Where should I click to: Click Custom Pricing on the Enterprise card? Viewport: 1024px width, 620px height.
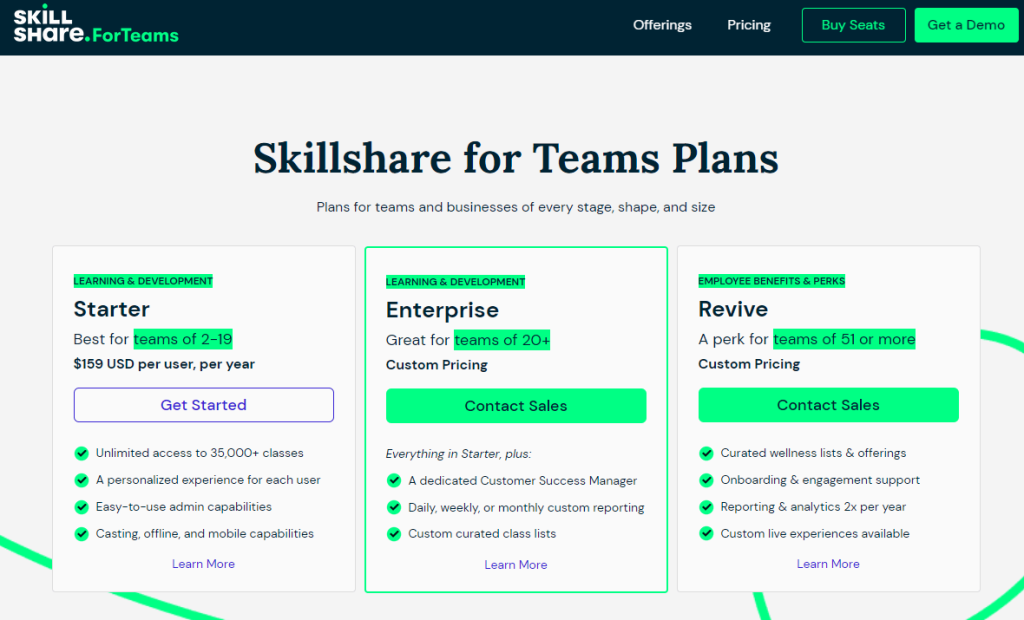tap(437, 365)
